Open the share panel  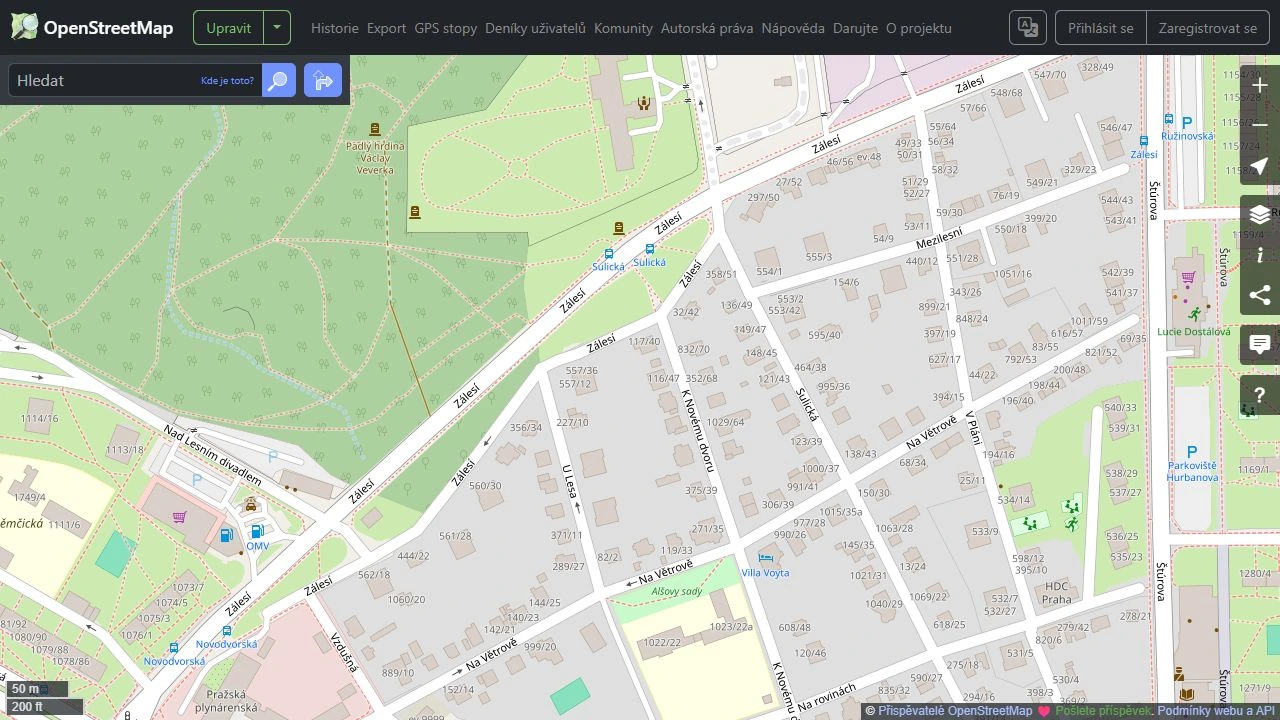[1260, 295]
